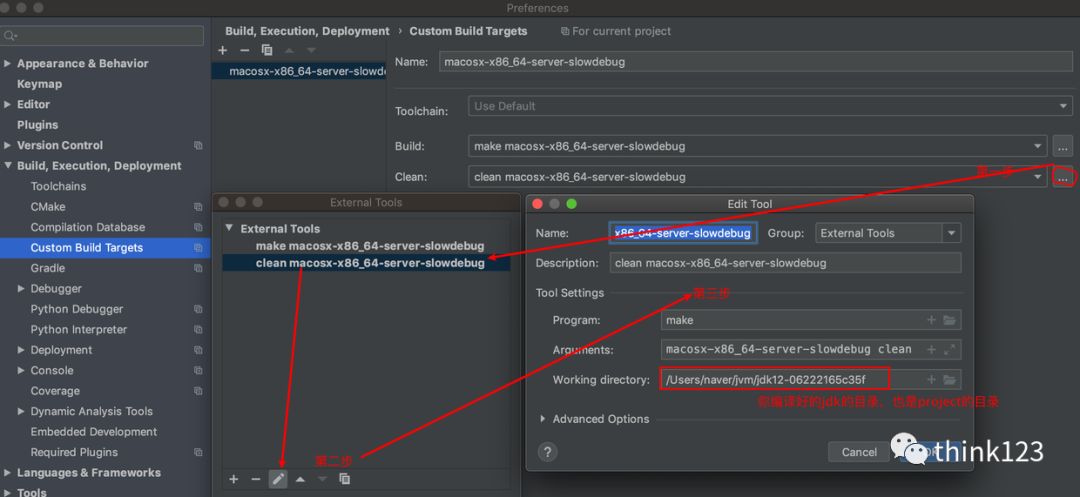Select Dynamic Analysis Tools settings
This screenshot has height=497, width=1080.
pos(92,411)
